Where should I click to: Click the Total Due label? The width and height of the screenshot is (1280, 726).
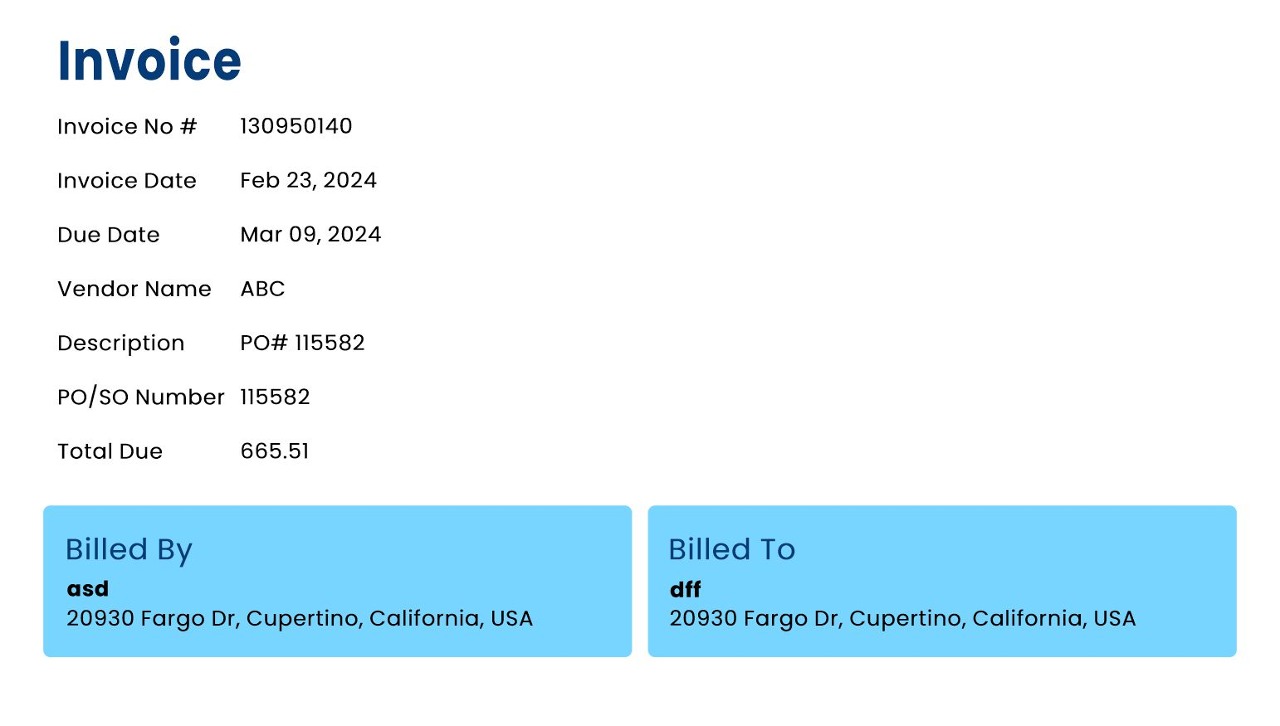[x=110, y=451]
